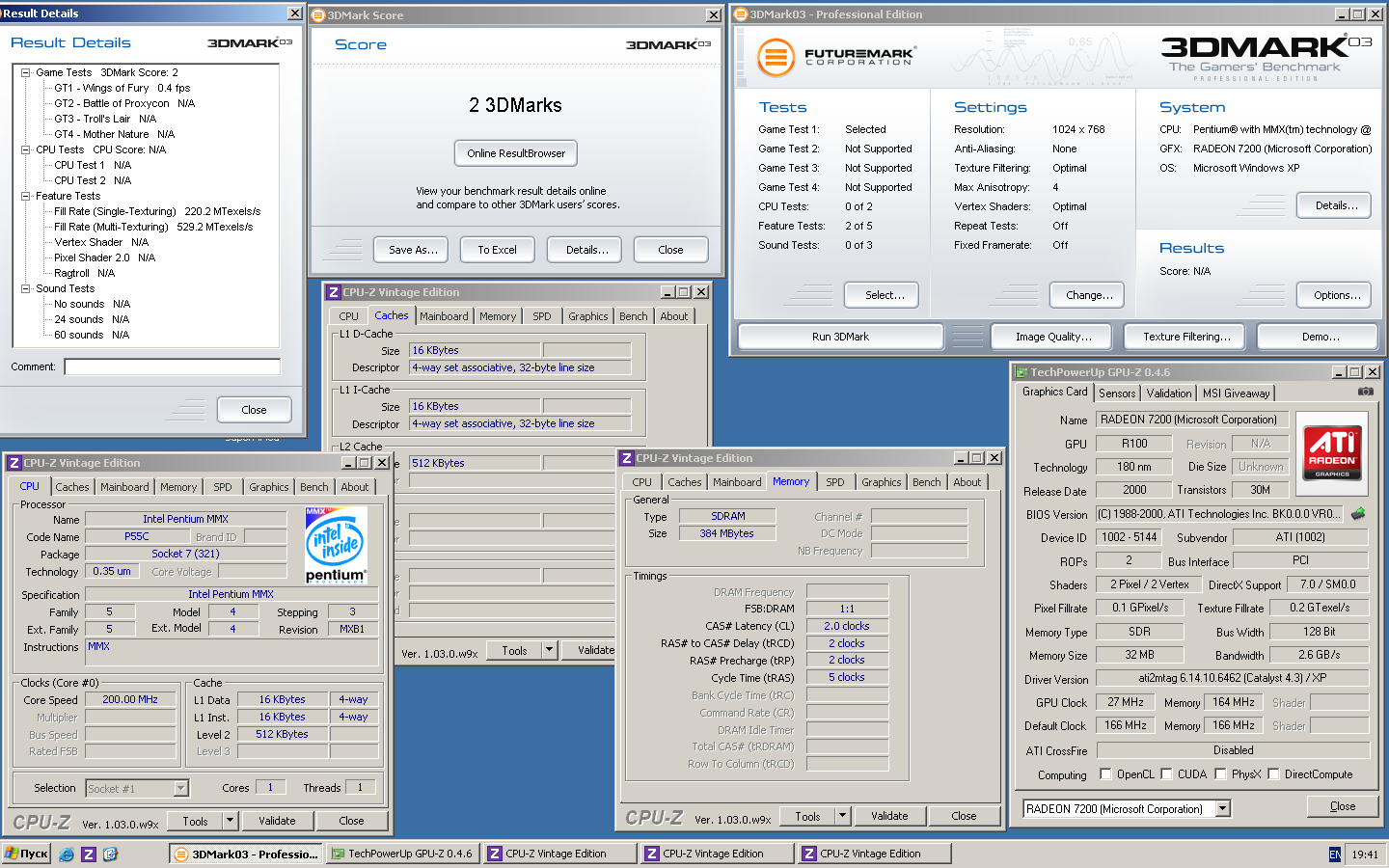Enable the PhysX checkbox
Image resolution: width=1389 pixels, height=868 pixels.
[1220, 773]
